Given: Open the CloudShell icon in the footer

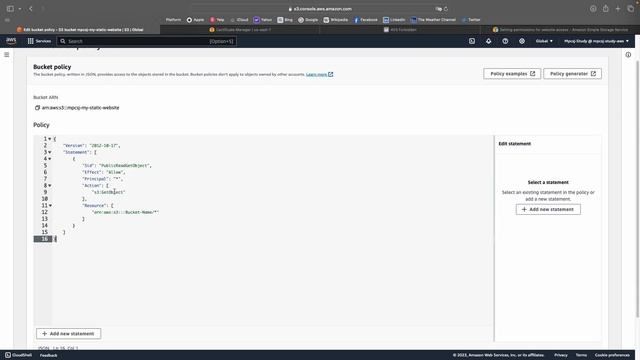Looking at the screenshot, I should point(8,355).
